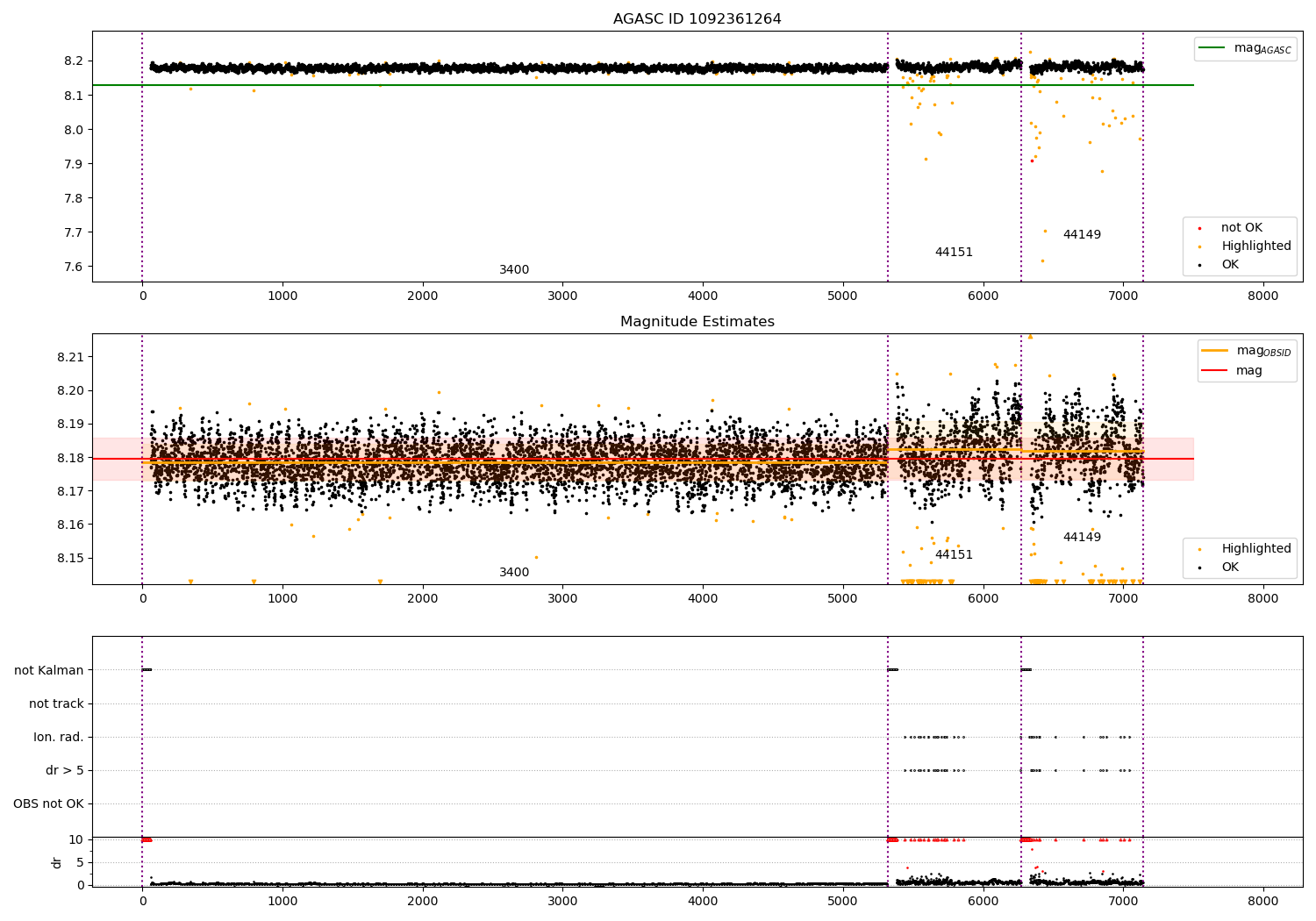Click 'Highlighted' legend entry in middle plot

(1256, 549)
